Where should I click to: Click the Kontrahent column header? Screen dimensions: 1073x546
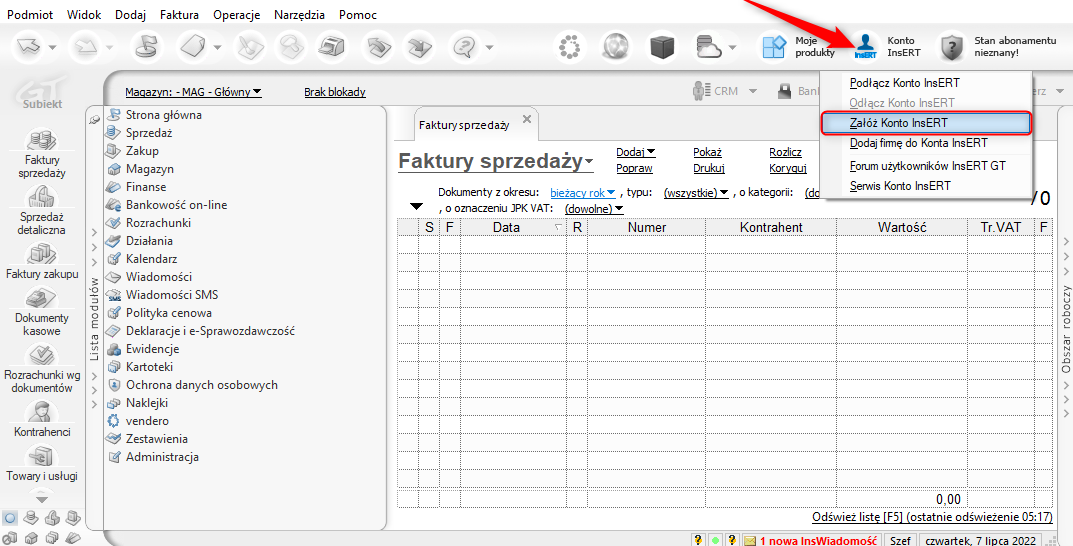tap(771, 227)
